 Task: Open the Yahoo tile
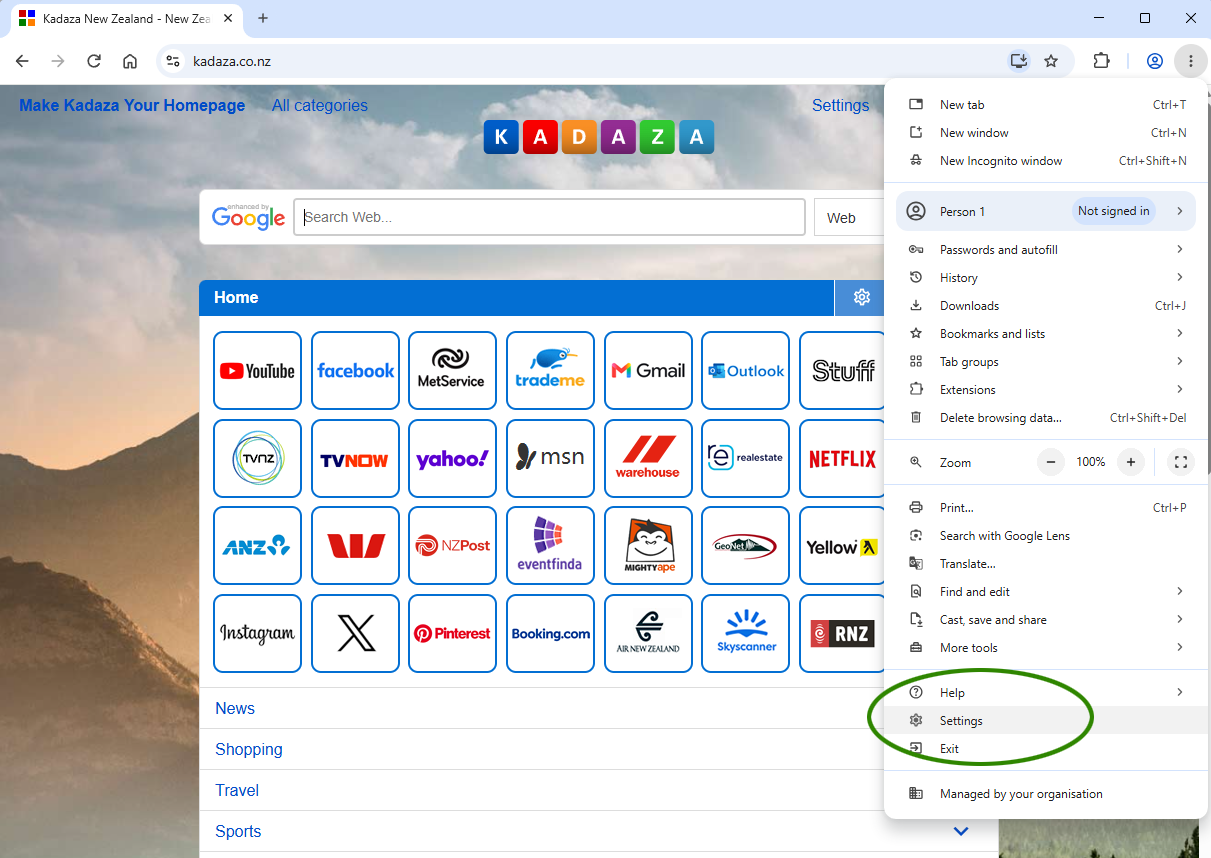tap(452, 459)
